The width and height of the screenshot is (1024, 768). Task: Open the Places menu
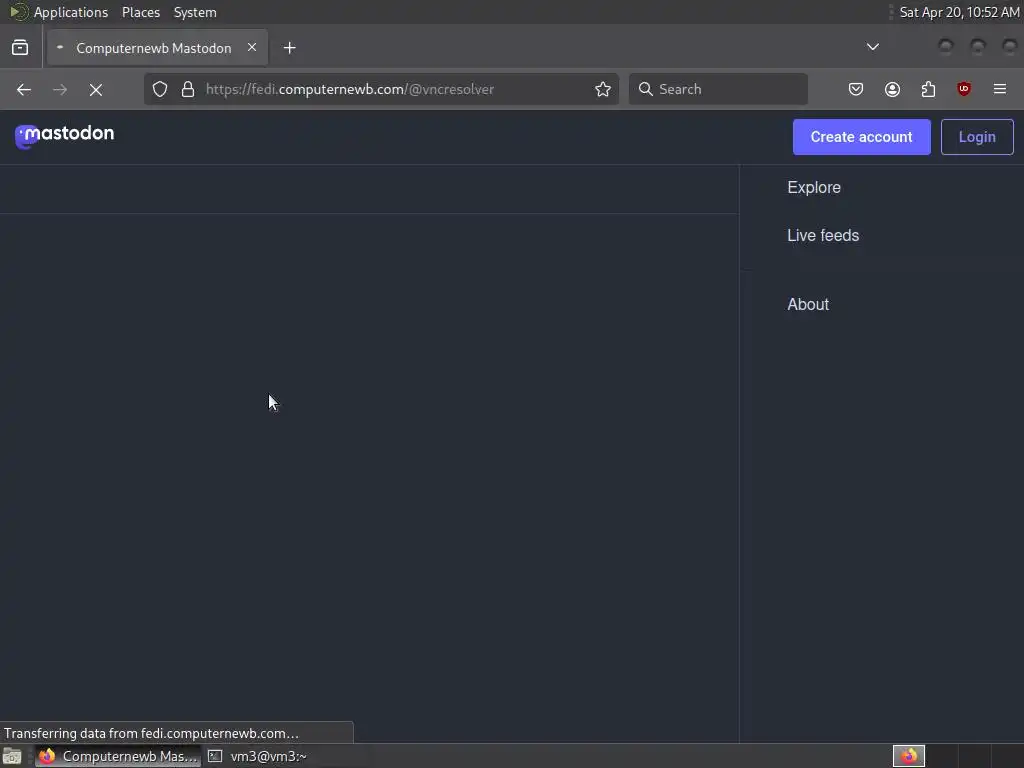141,12
